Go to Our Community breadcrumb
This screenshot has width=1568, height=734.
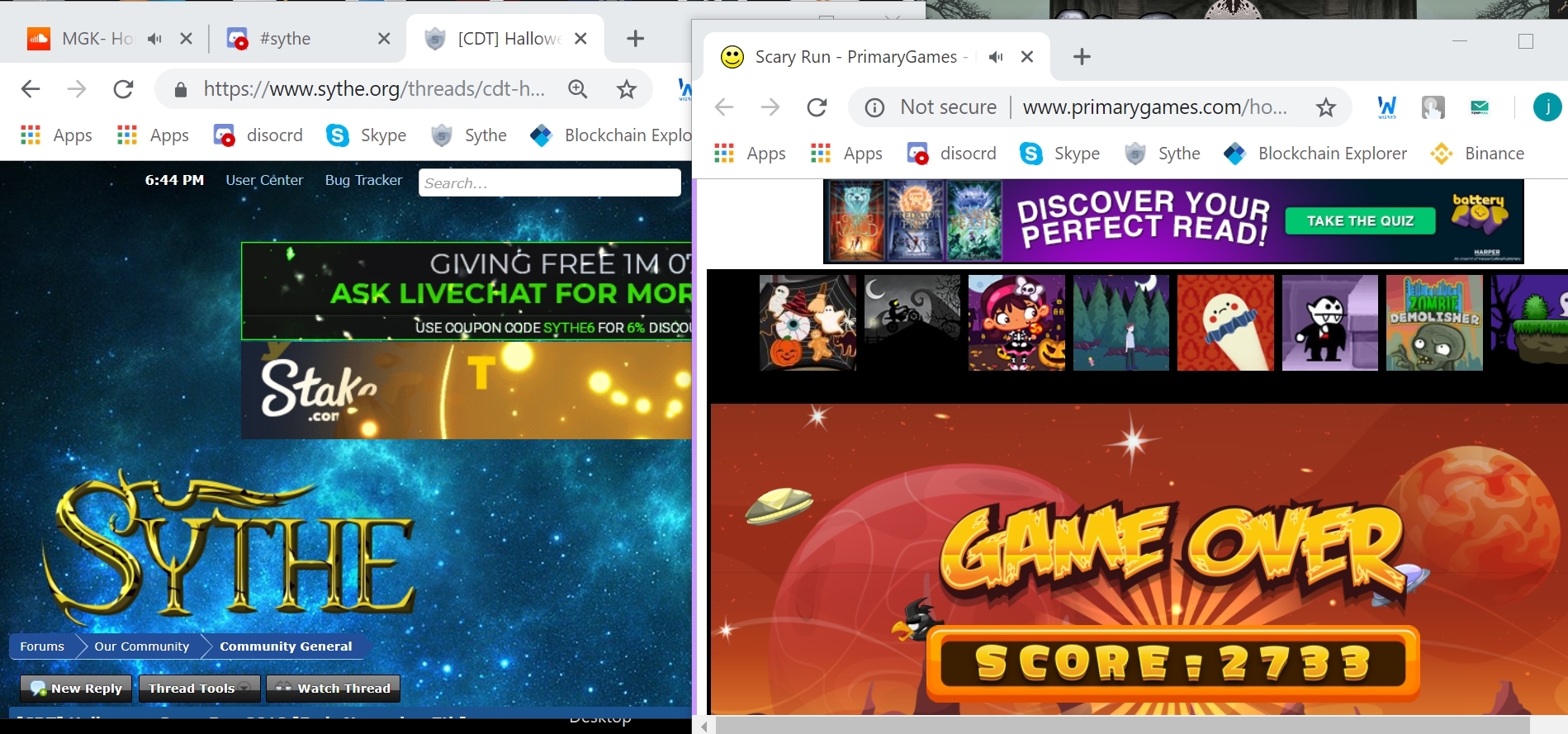click(142, 646)
